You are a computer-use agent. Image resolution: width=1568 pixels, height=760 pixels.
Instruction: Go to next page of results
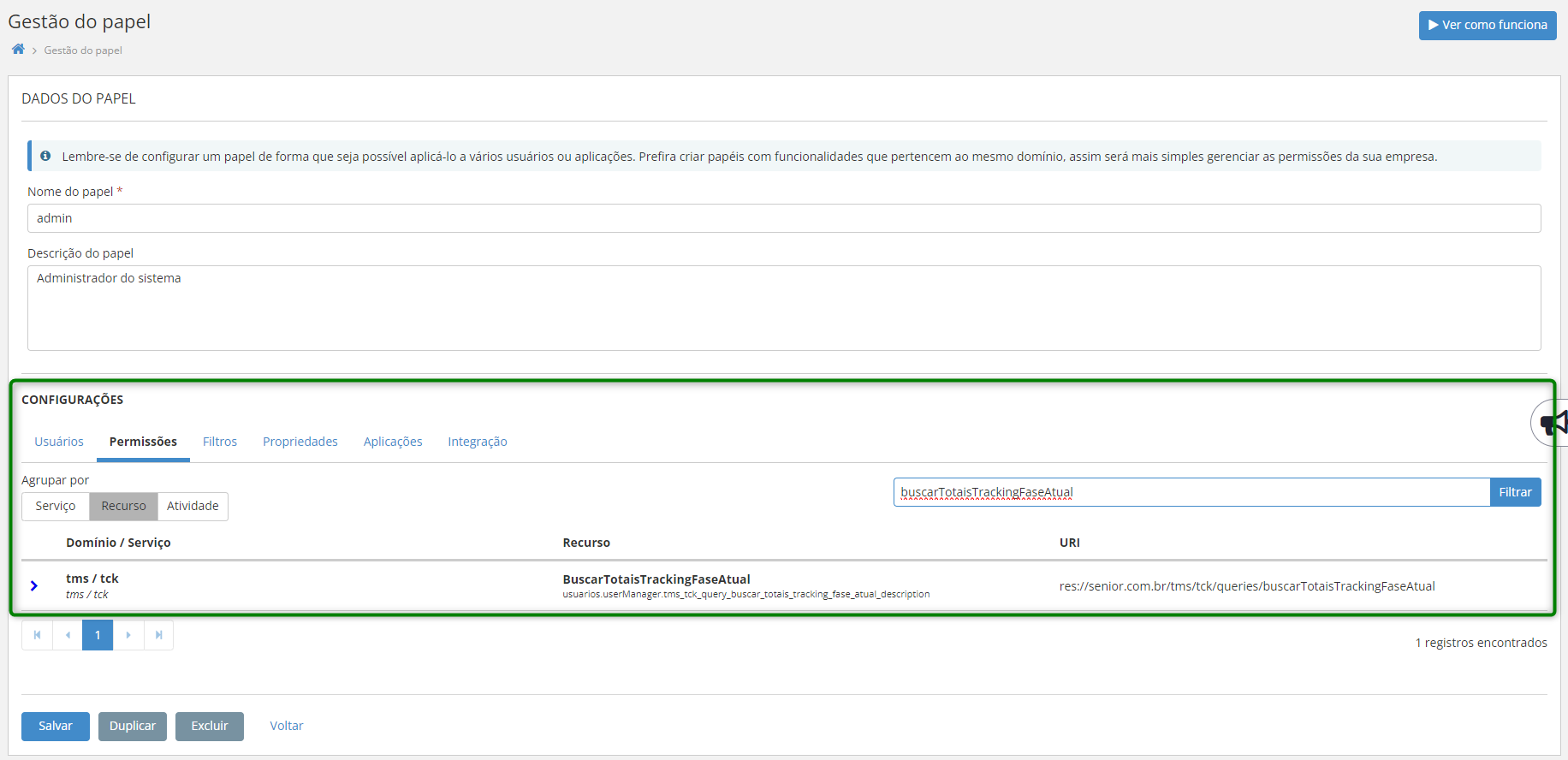(x=128, y=635)
